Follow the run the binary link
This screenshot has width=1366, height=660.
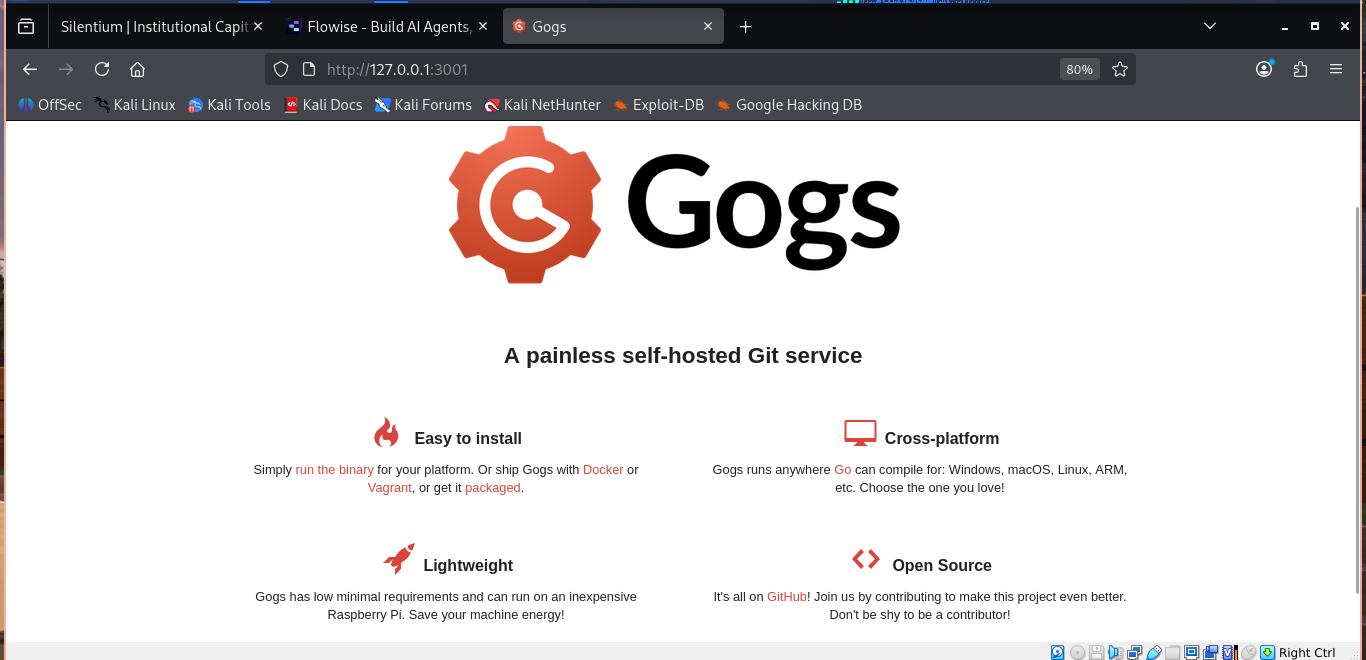coord(334,469)
